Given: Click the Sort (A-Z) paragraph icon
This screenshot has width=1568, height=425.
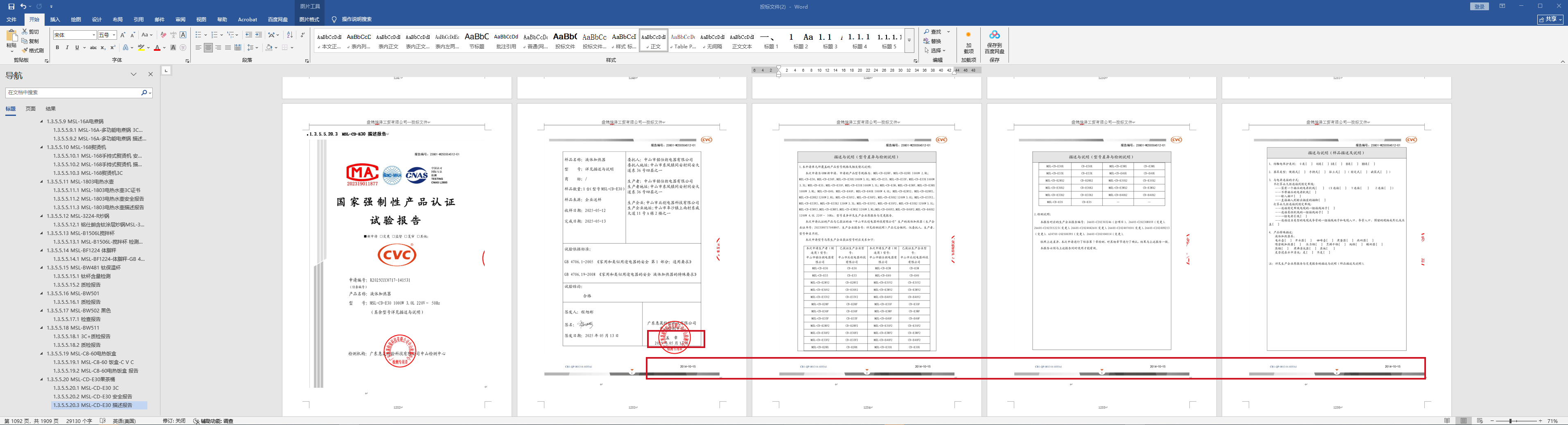Looking at the screenshot, I should tap(289, 35).
